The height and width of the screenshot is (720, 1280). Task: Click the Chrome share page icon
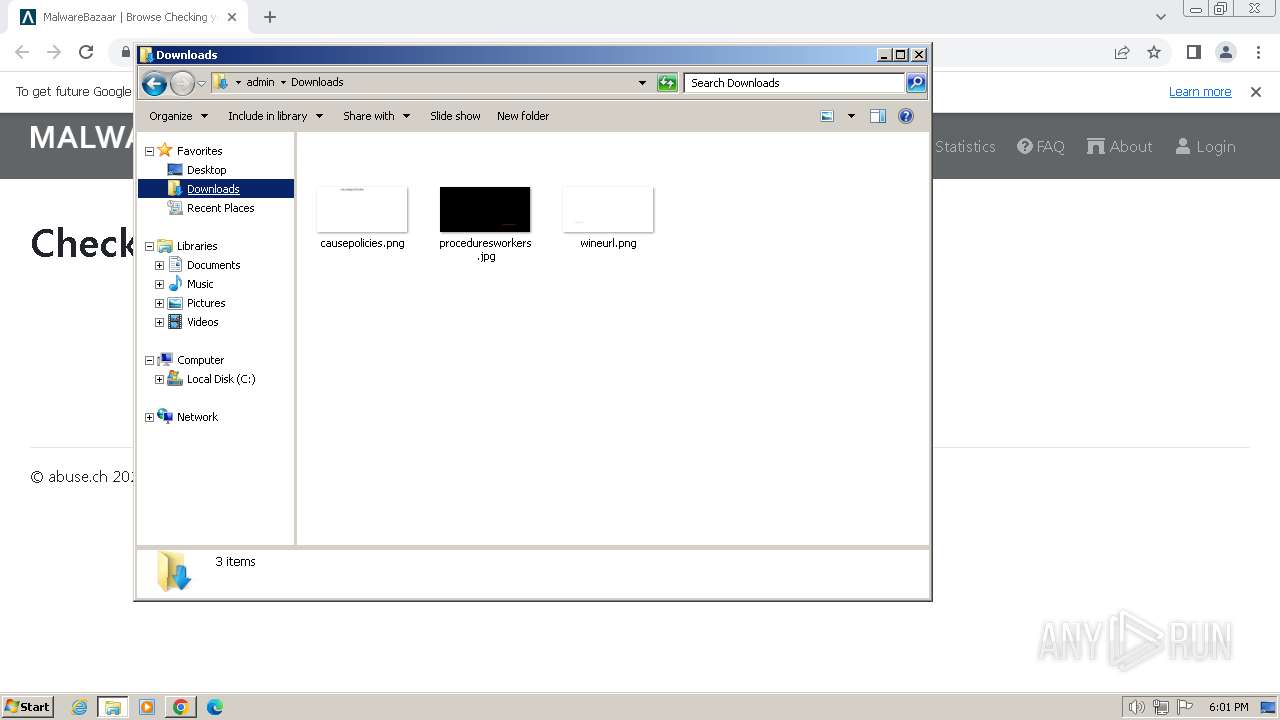point(1122,52)
